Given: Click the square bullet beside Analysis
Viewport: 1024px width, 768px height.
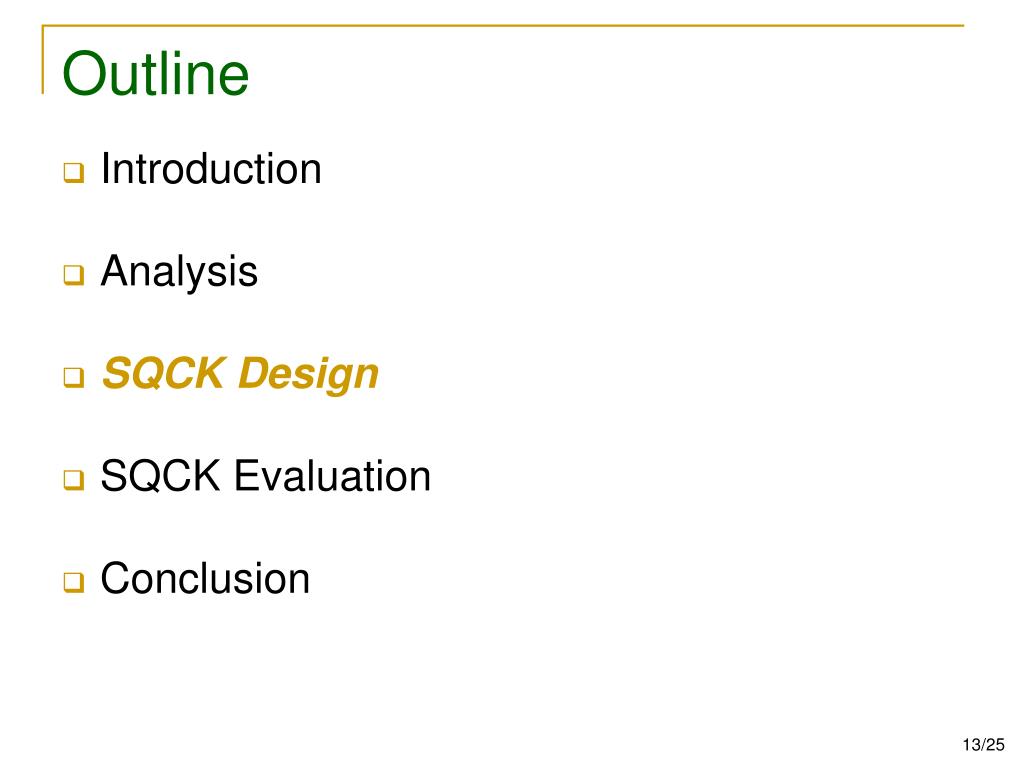Looking at the screenshot, I should (74, 275).
